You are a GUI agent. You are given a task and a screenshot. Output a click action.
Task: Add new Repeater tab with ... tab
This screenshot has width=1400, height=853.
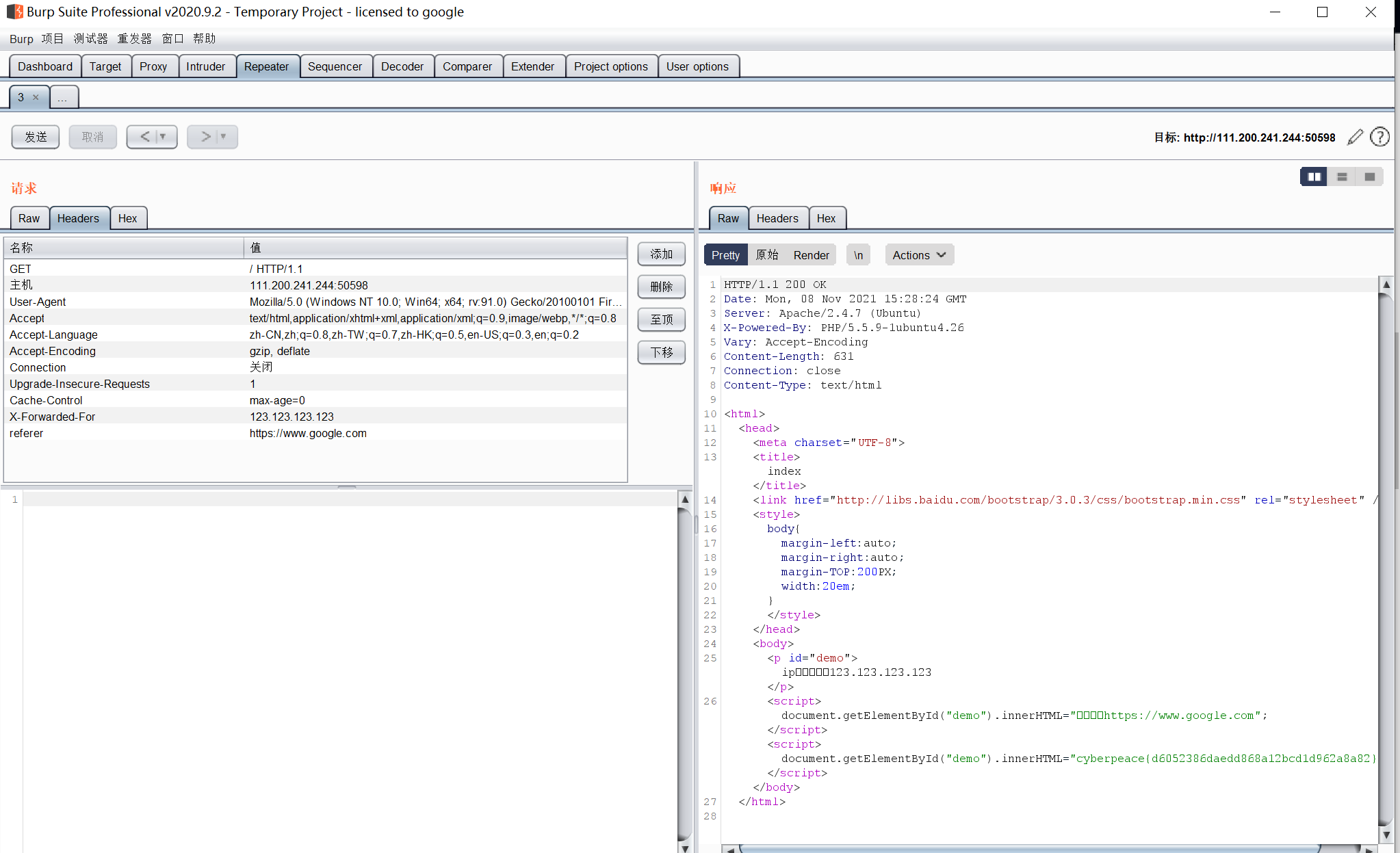click(x=63, y=97)
